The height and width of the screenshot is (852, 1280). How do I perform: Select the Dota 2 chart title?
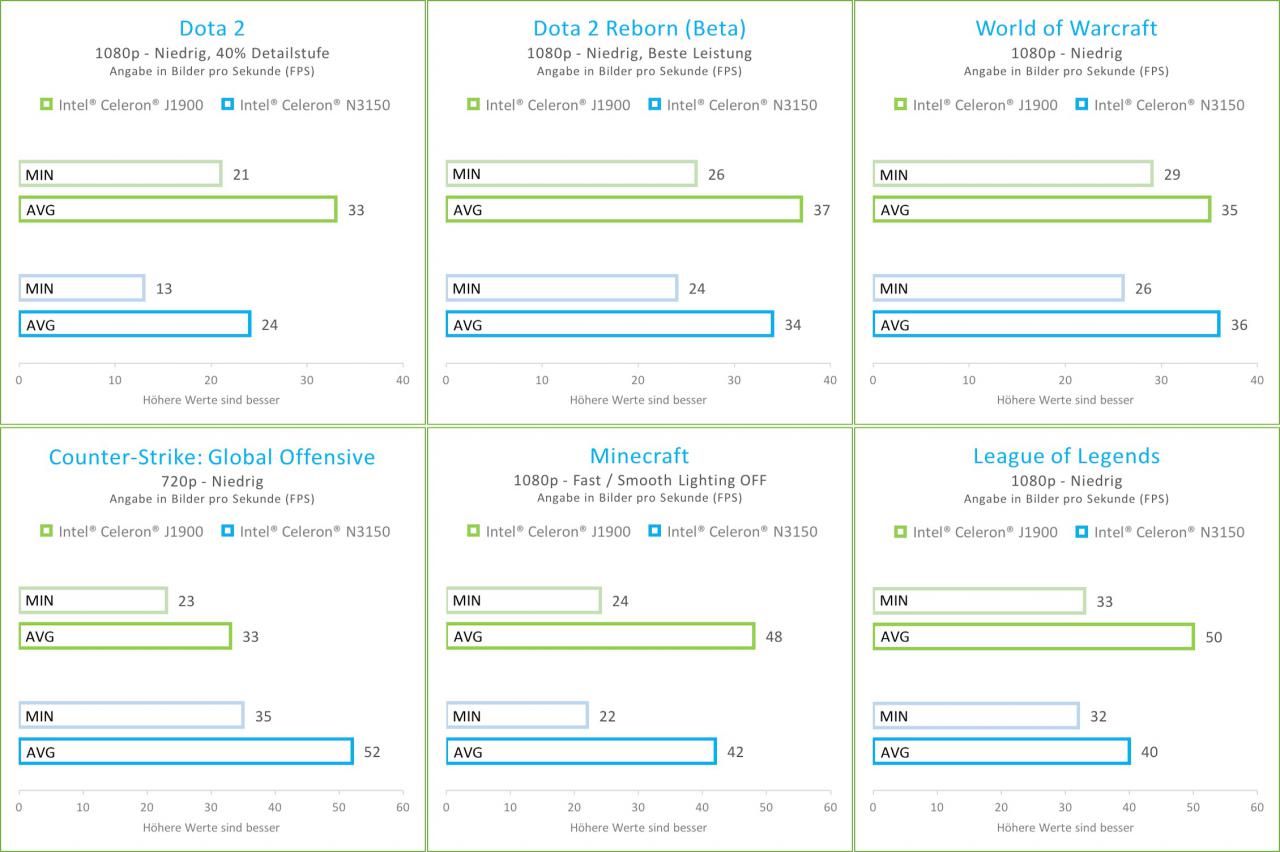(212, 28)
